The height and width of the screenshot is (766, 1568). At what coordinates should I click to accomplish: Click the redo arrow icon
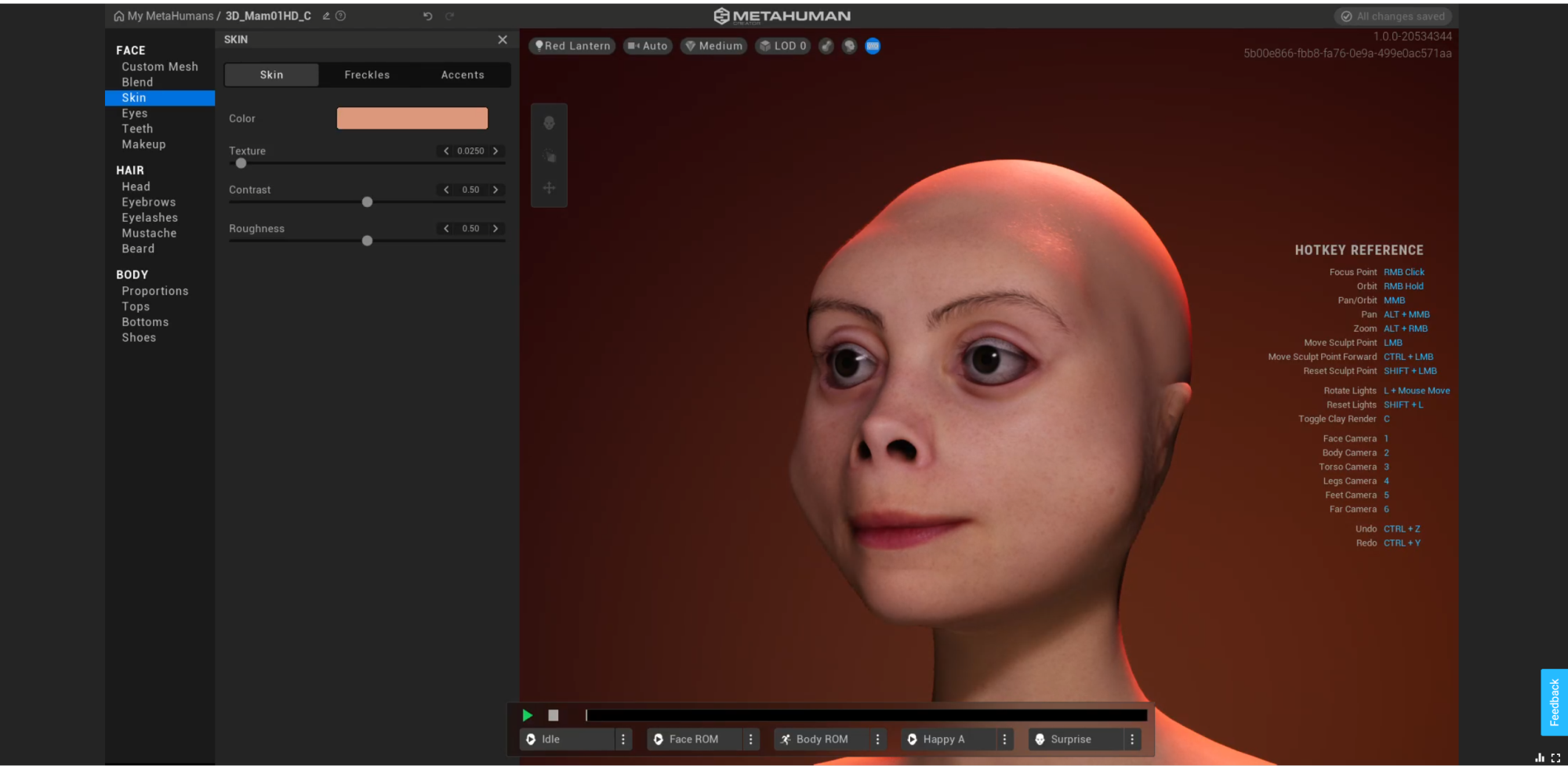[450, 16]
